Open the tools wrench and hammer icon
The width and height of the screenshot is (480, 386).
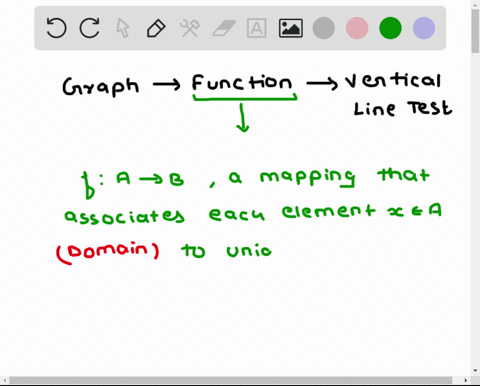(x=190, y=28)
